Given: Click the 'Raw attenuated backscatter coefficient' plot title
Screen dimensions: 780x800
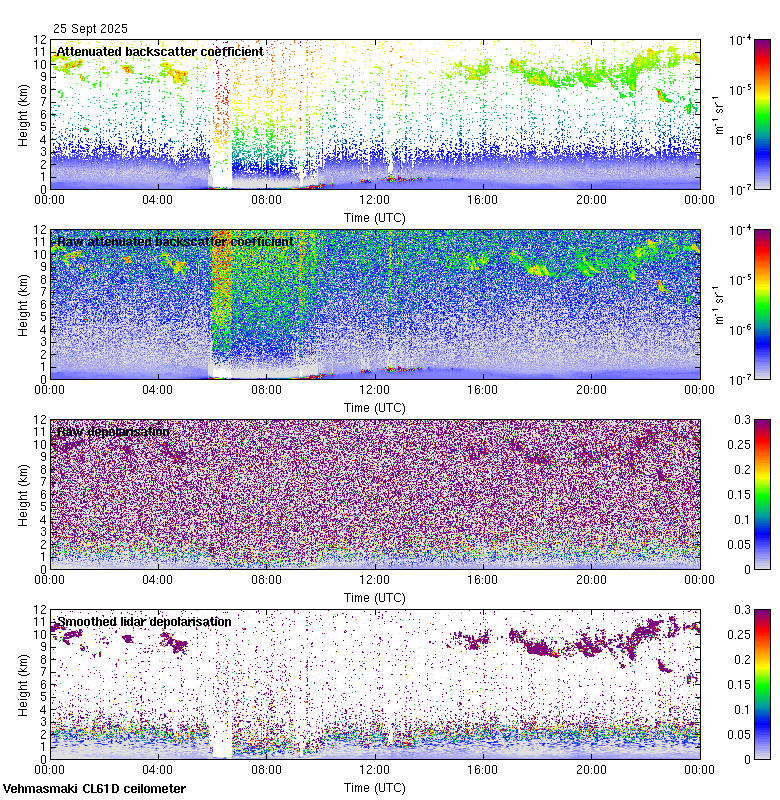Looking at the screenshot, I should (x=175, y=241).
